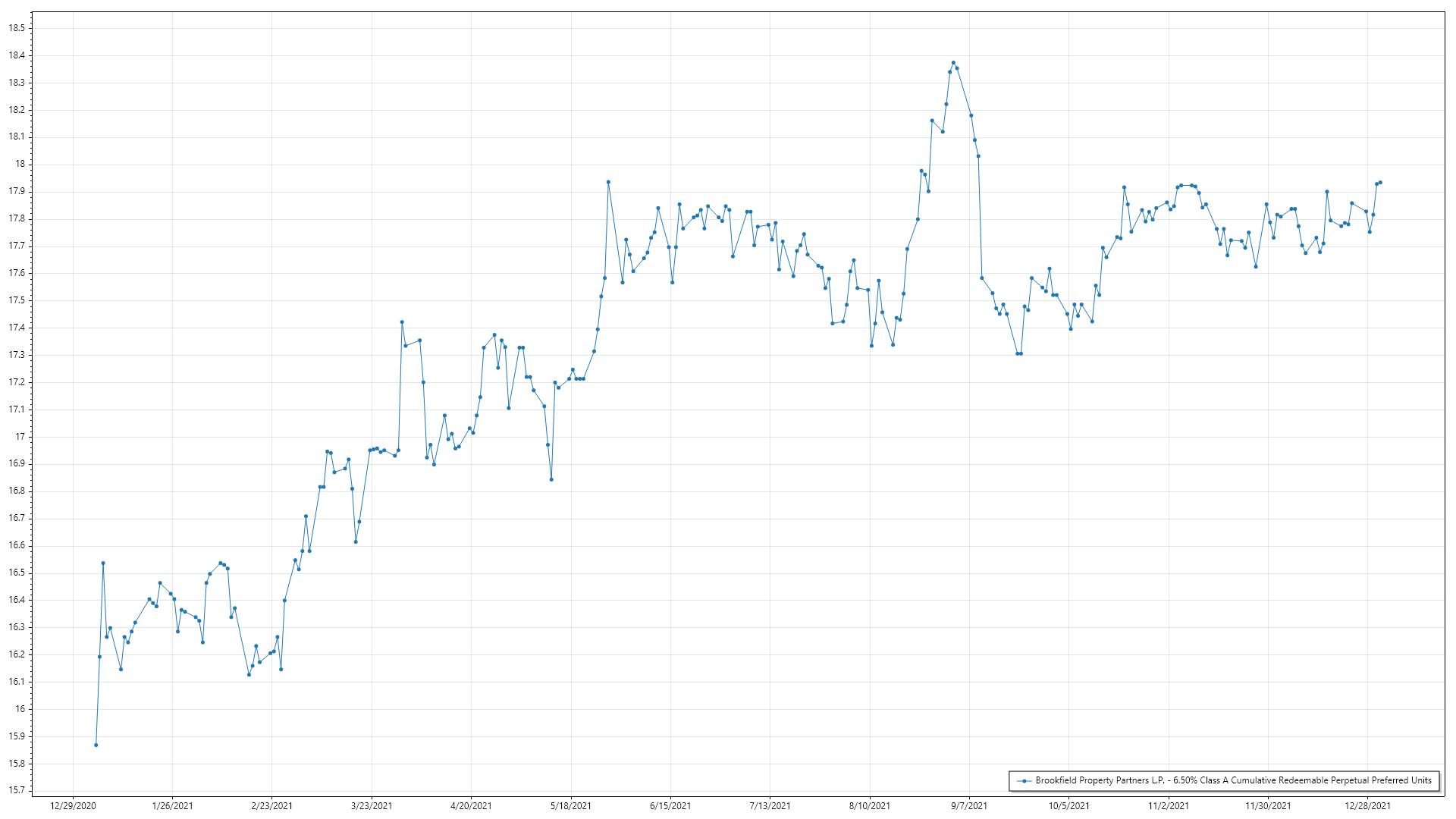
Task: Click the 7/13/2021 x-axis date label
Action: pos(770,806)
